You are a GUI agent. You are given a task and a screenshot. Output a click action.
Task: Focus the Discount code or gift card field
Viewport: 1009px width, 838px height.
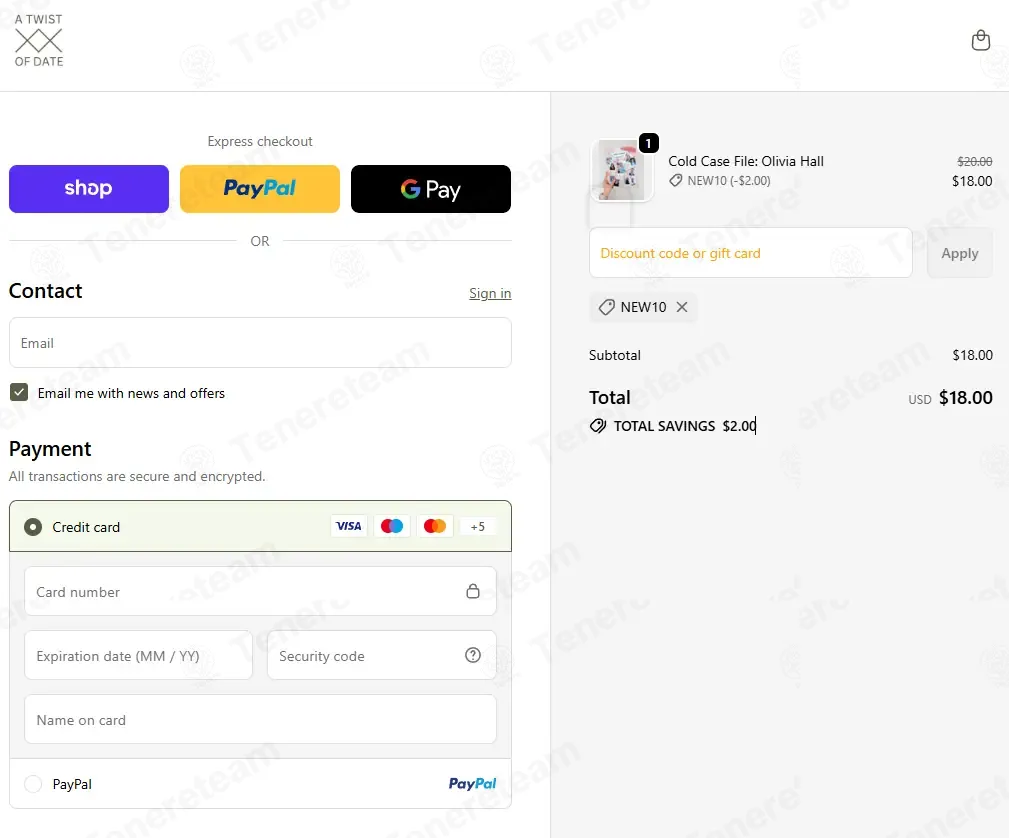click(750, 253)
